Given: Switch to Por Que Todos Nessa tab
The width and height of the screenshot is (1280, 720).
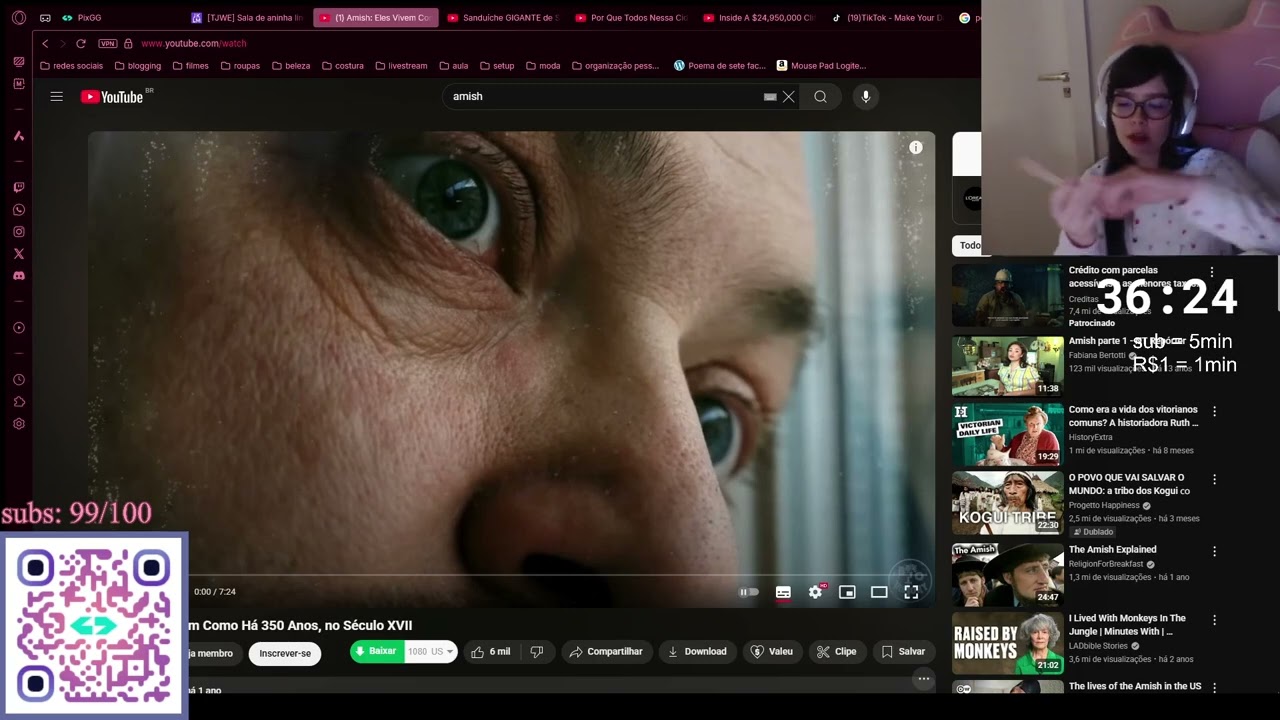Looking at the screenshot, I should point(632,18).
